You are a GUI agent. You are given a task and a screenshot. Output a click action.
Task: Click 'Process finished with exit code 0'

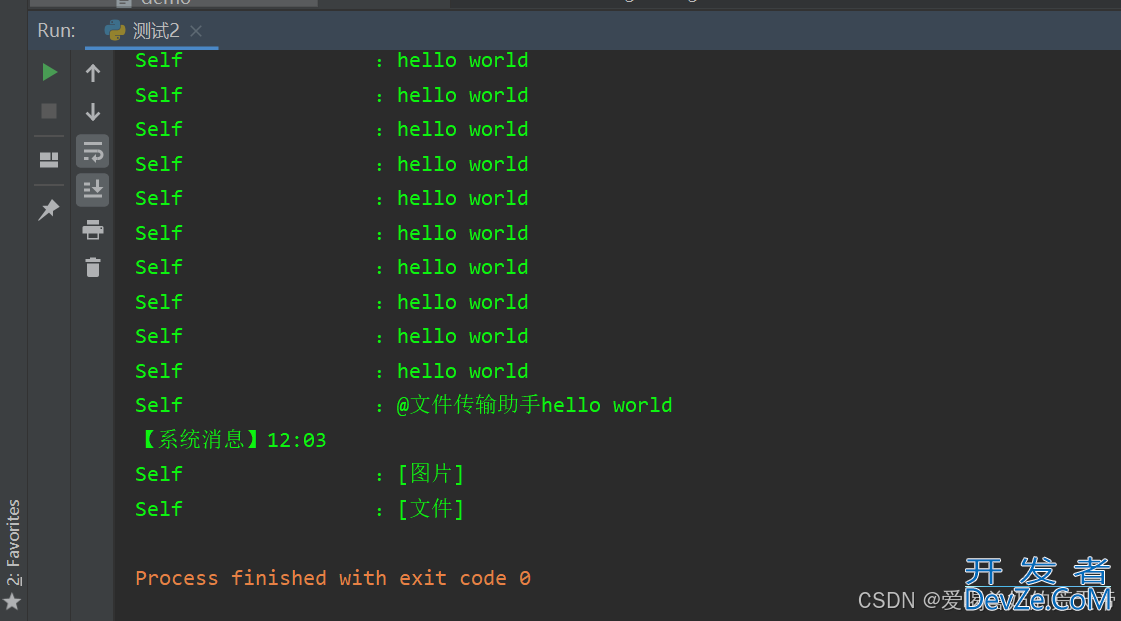point(333,577)
